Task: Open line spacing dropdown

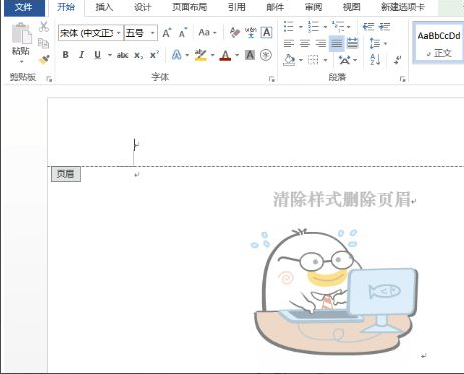Action: pos(378,43)
